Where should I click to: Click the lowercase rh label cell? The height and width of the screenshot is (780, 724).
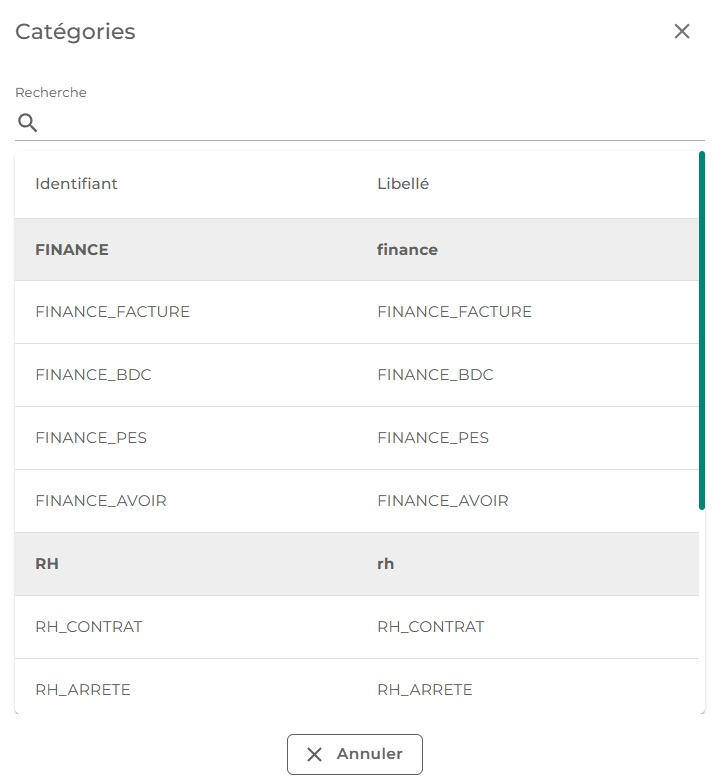point(386,564)
